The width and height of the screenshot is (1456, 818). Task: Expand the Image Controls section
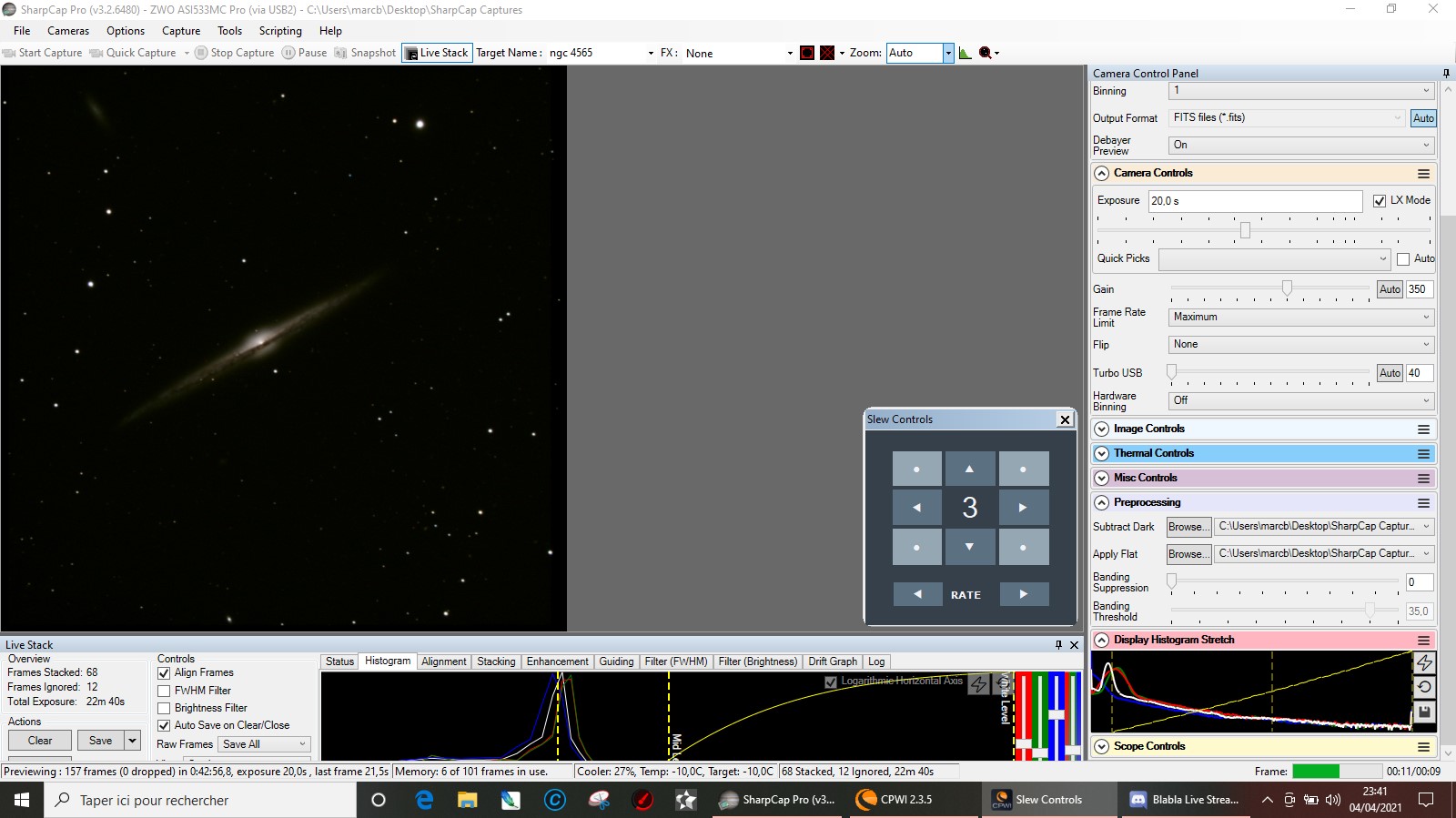point(1101,429)
